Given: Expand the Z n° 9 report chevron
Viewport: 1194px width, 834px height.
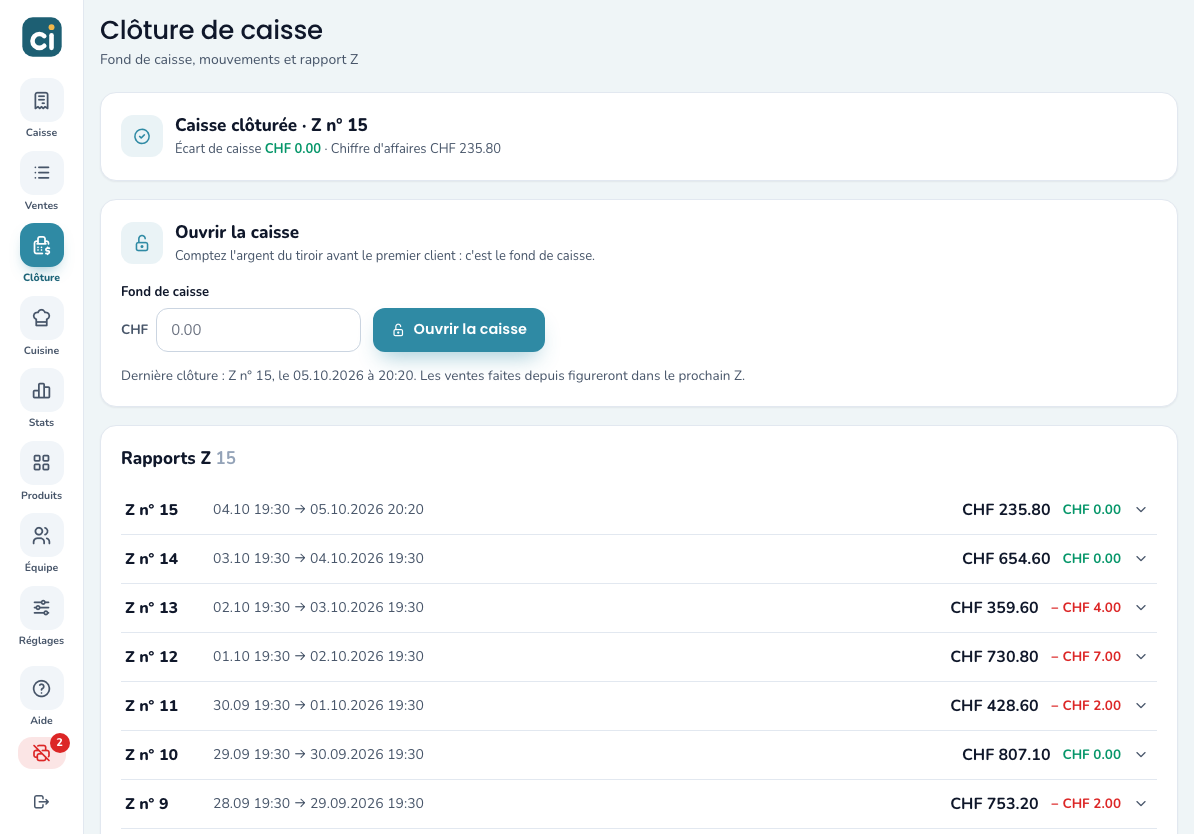Looking at the screenshot, I should coord(1141,803).
